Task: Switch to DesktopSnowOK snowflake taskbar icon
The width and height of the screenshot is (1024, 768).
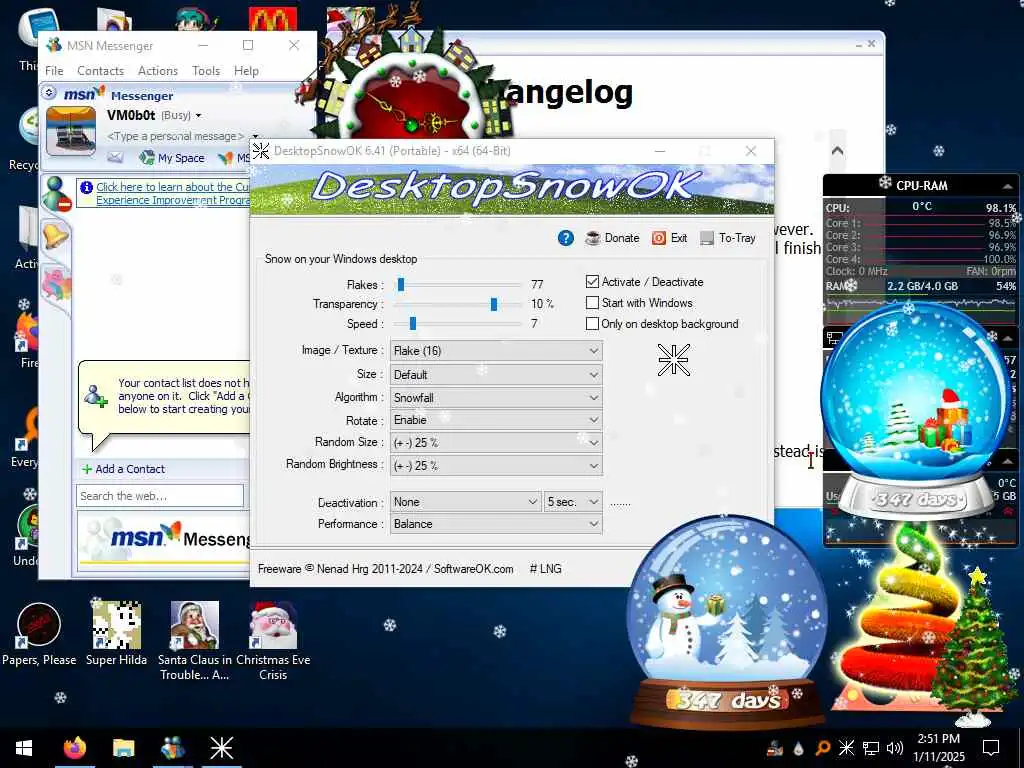Action: point(221,748)
